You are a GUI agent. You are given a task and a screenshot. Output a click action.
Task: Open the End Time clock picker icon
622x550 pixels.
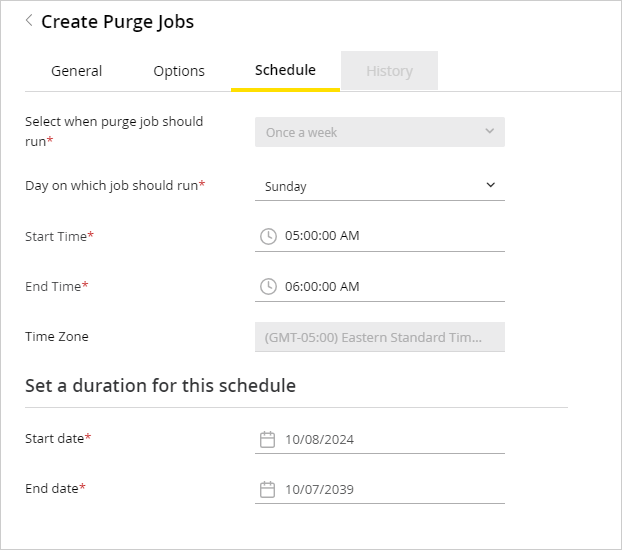coord(268,287)
